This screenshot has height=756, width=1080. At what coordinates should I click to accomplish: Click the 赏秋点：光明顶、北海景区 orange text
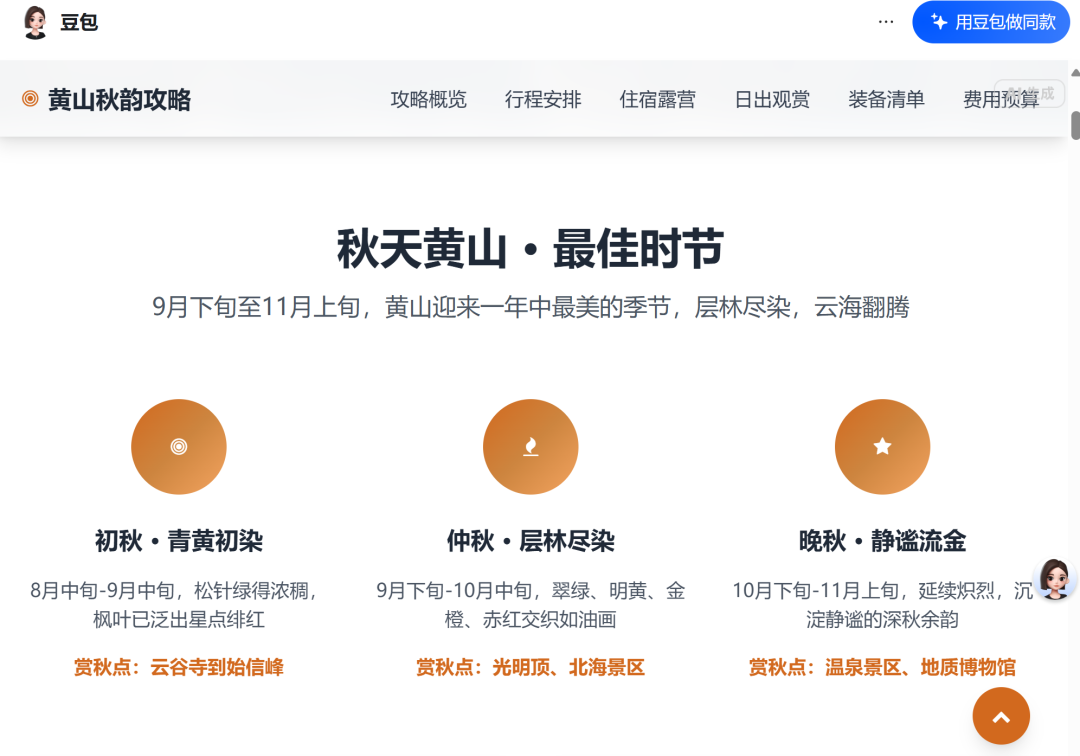(x=530, y=667)
